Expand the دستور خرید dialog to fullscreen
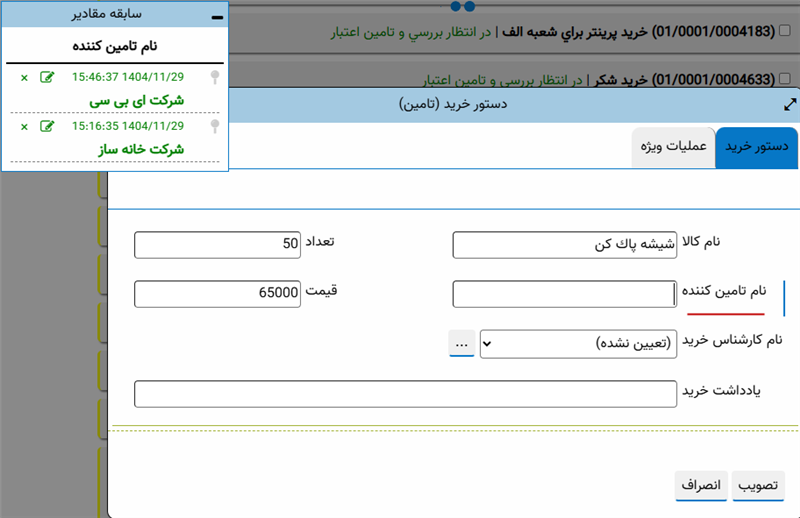 (x=790, y=104)
